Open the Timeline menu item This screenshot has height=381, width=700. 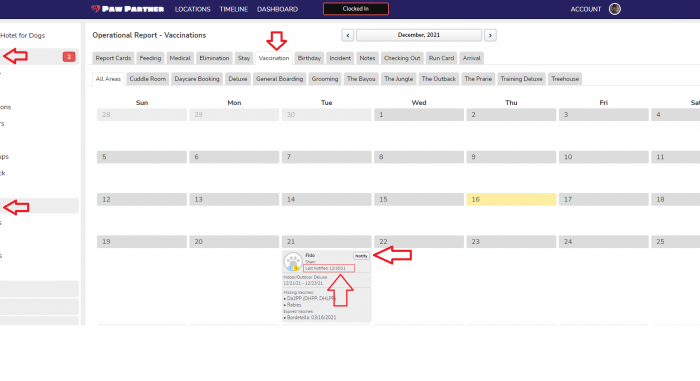pos(233,9)
